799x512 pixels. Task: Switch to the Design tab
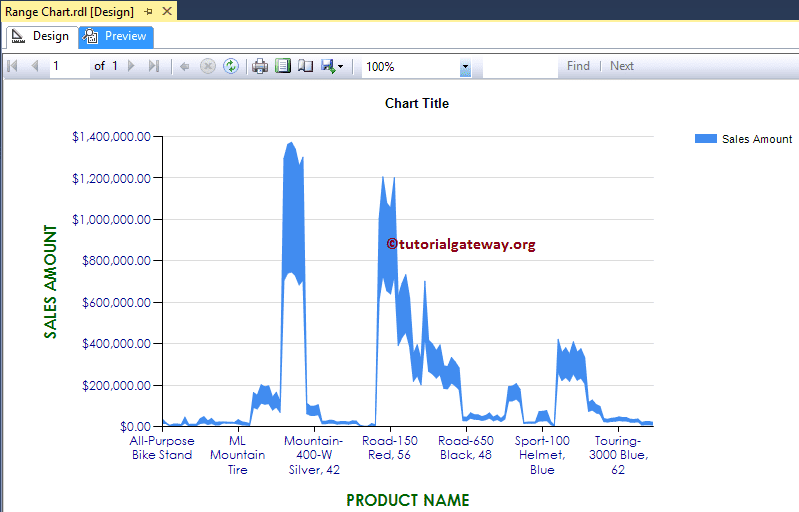(40, 36)
